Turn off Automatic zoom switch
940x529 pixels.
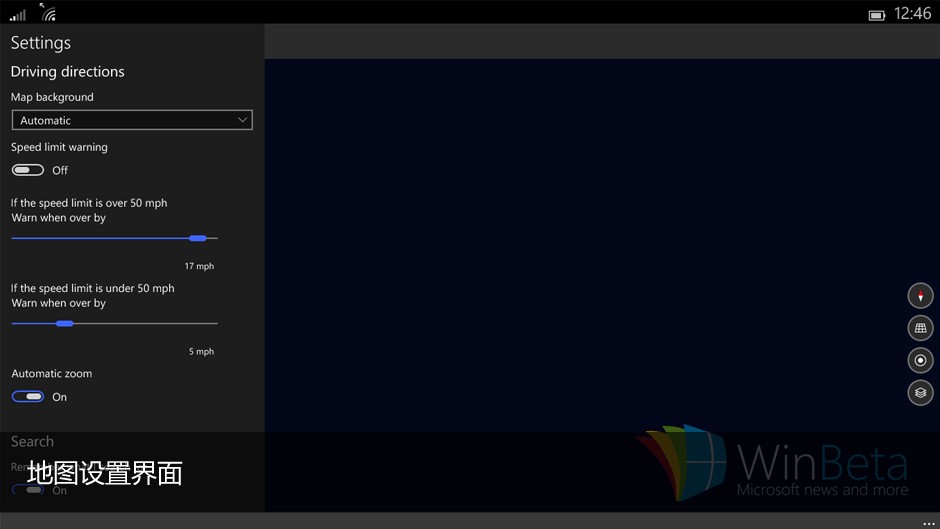[x=28, y=396]
